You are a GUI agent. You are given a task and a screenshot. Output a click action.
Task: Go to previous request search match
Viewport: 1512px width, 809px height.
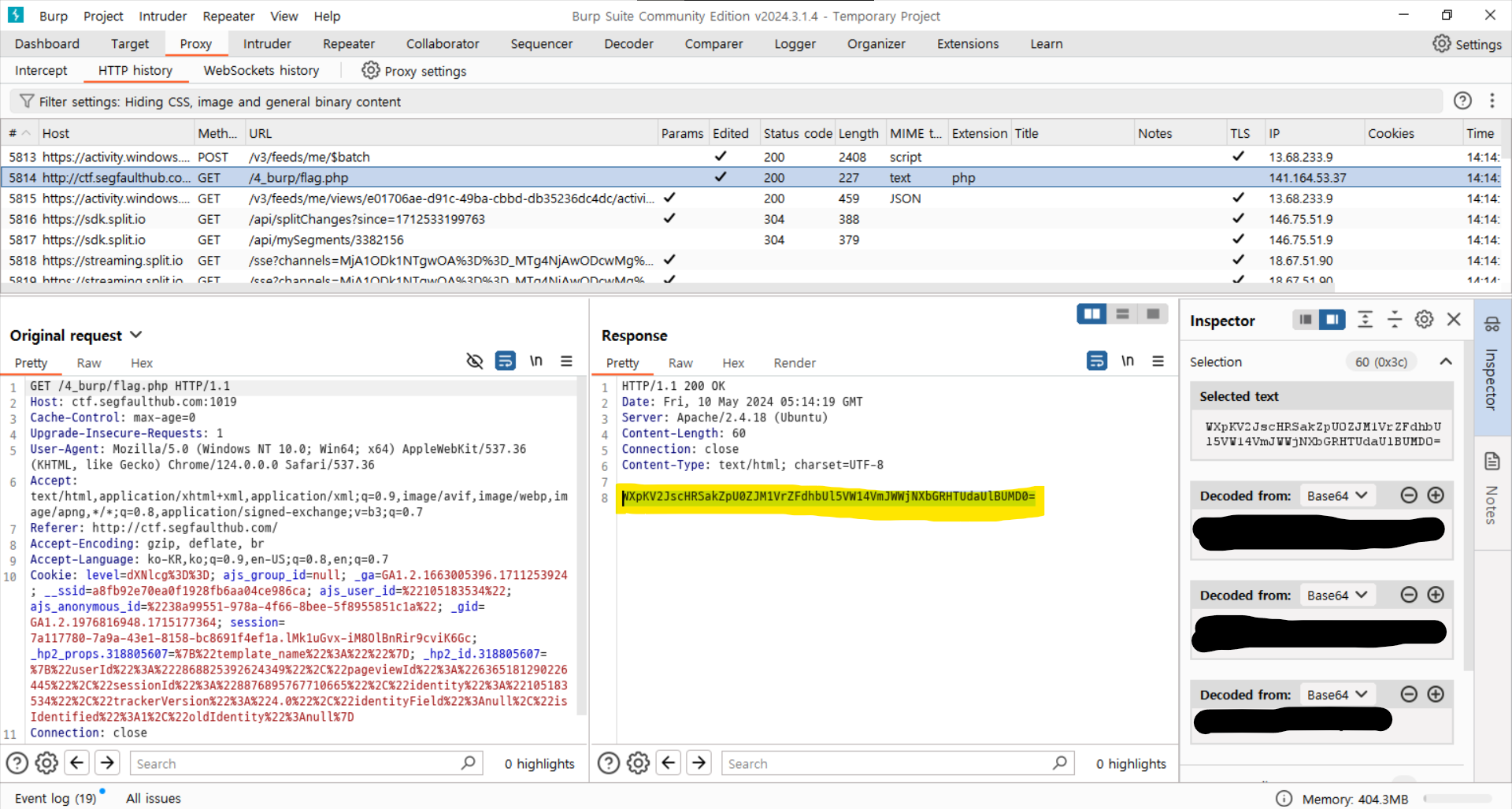76,763
